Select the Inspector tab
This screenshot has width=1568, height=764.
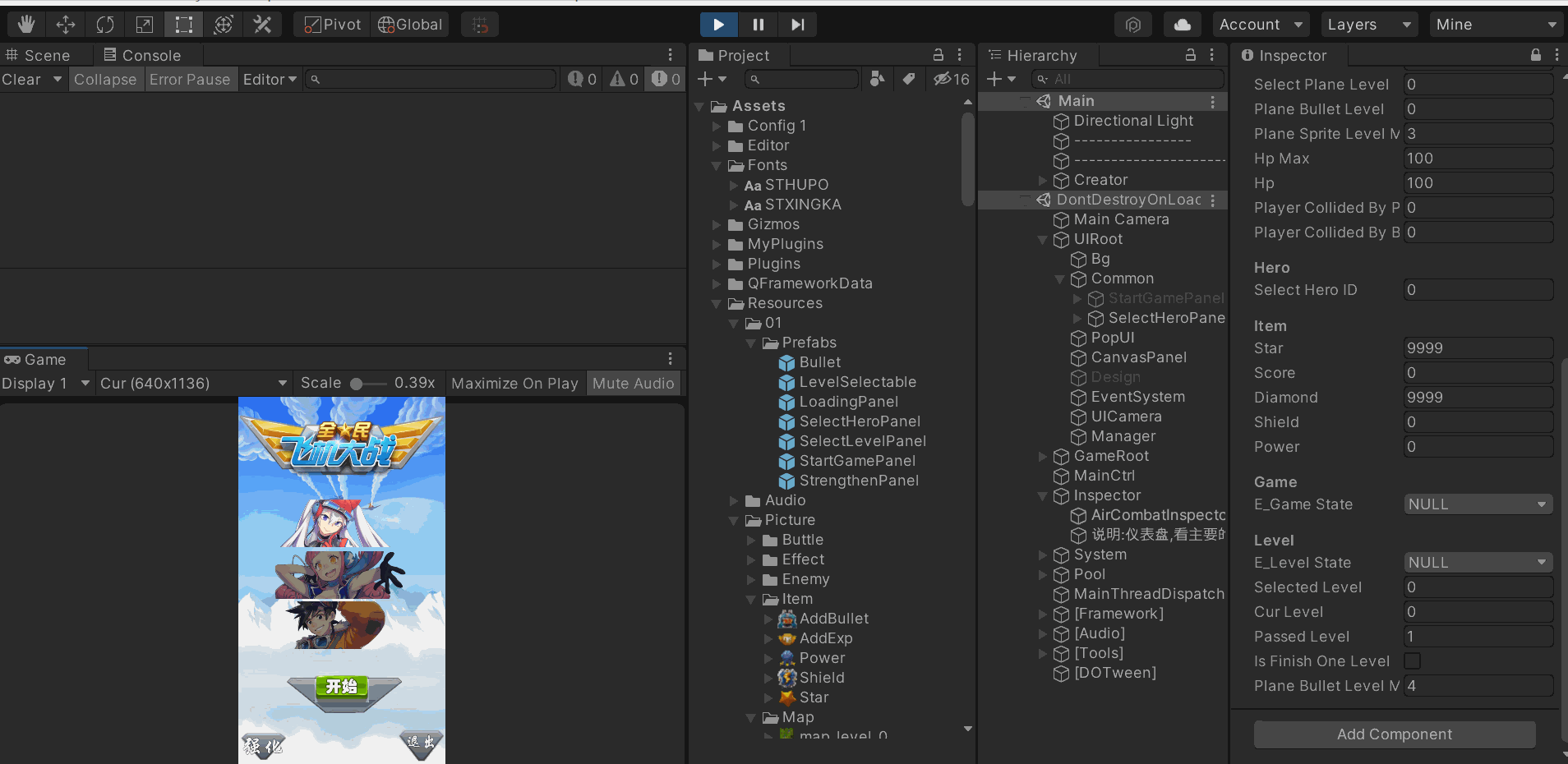pos(1284,55)
